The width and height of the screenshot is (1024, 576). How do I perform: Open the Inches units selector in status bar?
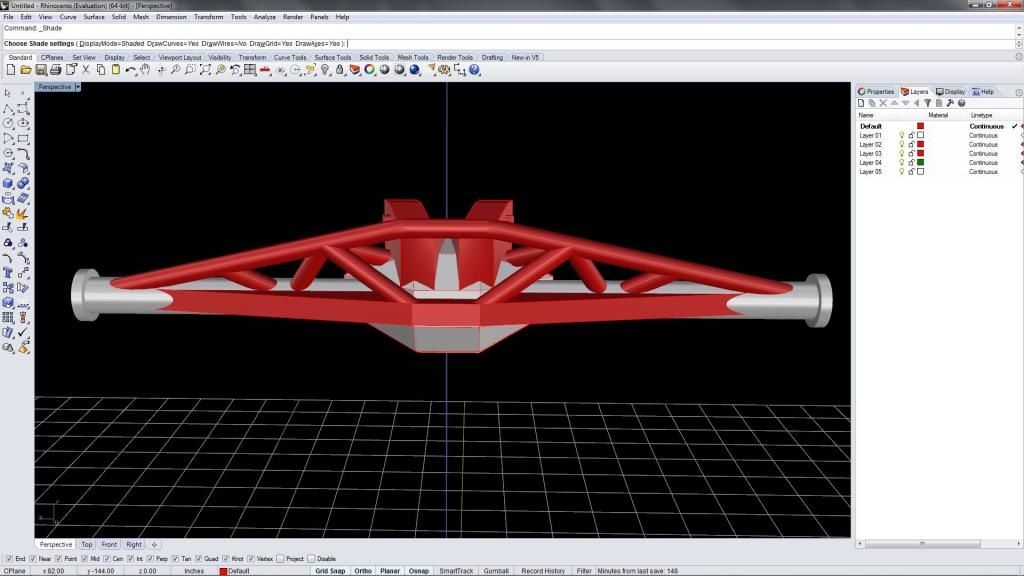[194, 571]
